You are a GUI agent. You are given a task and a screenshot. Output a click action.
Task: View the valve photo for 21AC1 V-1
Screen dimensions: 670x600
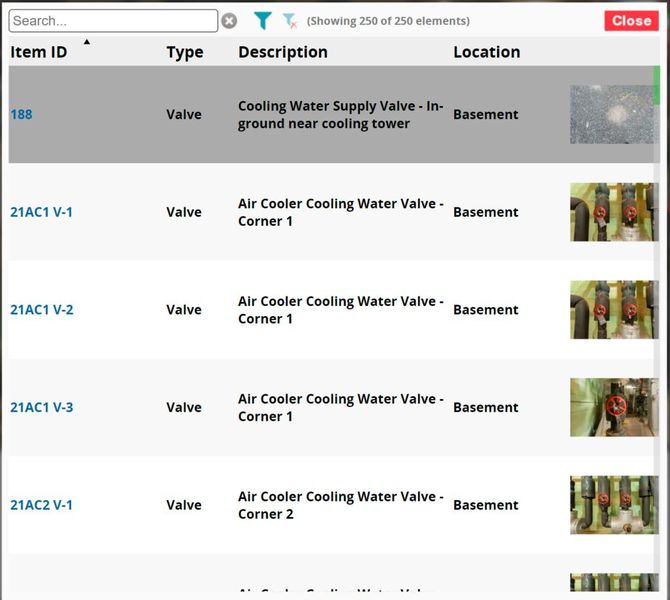tap(612, 212)
